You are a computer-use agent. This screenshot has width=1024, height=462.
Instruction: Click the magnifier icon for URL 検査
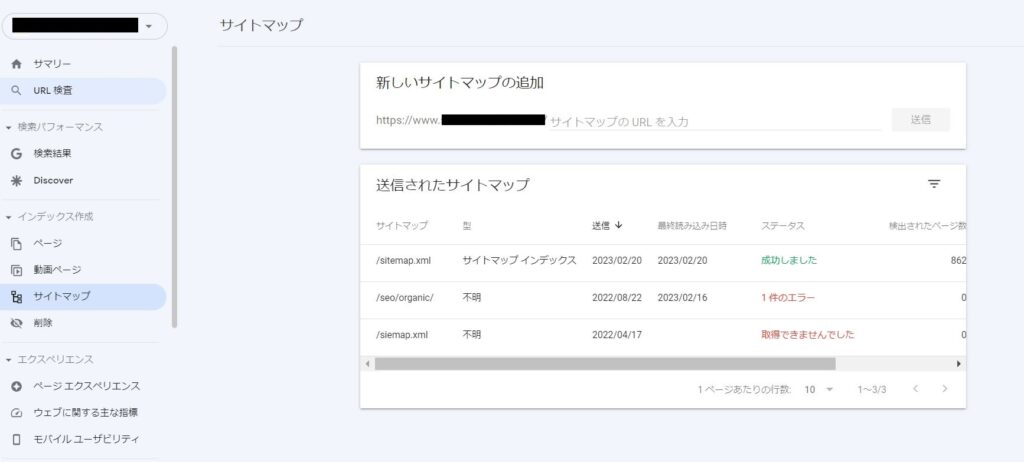point(16,91)
